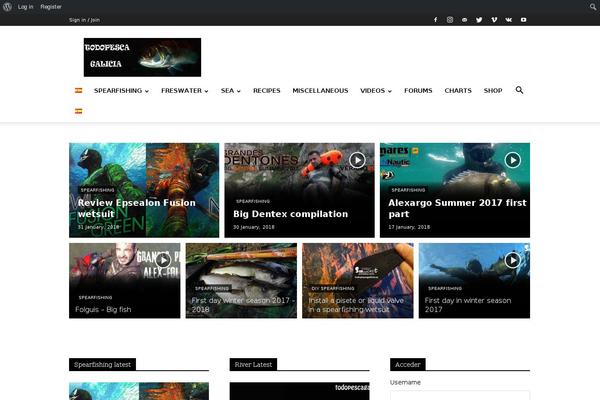The image size is (600, 400).
Task: Open the FORUMS menu item
Action: tap(418, 91)
